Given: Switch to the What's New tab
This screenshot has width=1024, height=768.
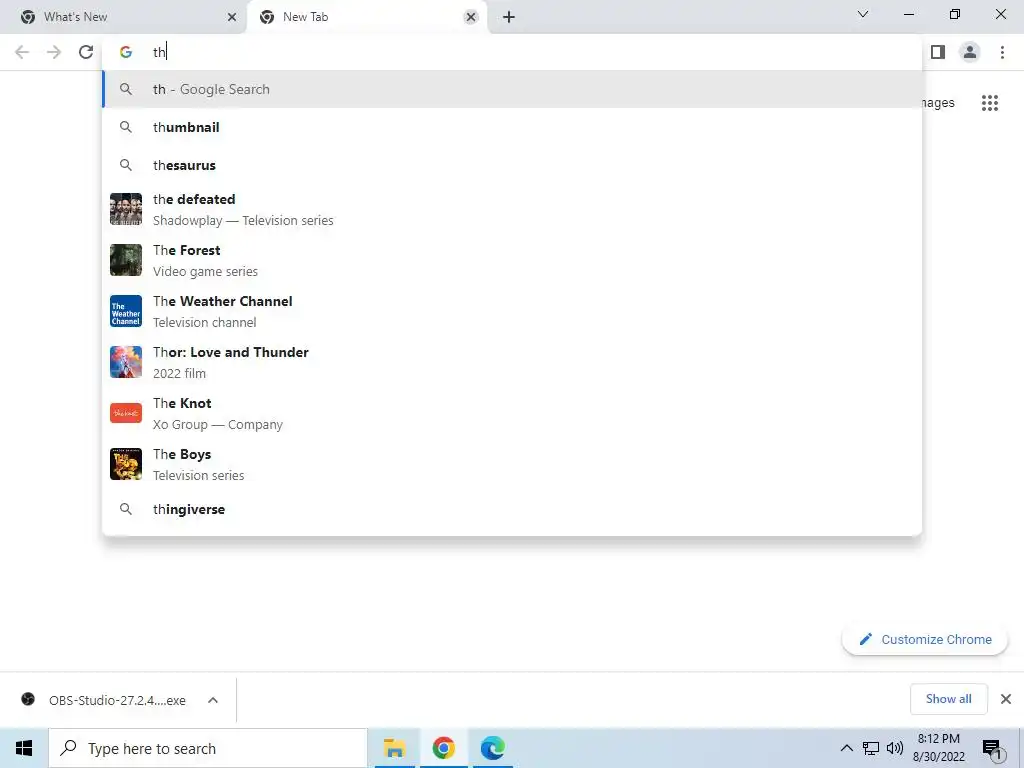Looking at the screenshot, I should pos(124,17).
